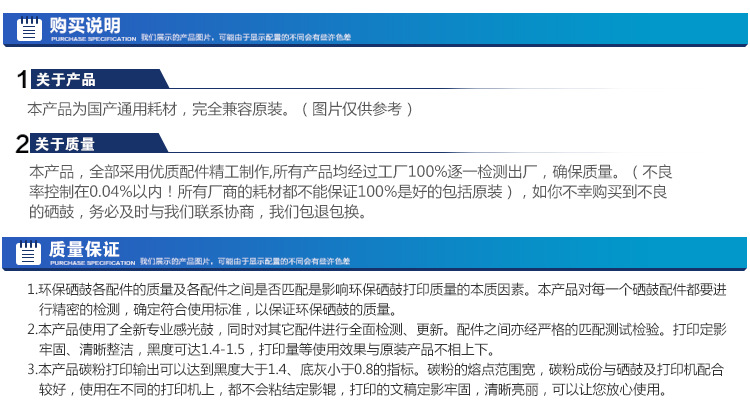Select the 质量保证 banner title

coord(85,247)
